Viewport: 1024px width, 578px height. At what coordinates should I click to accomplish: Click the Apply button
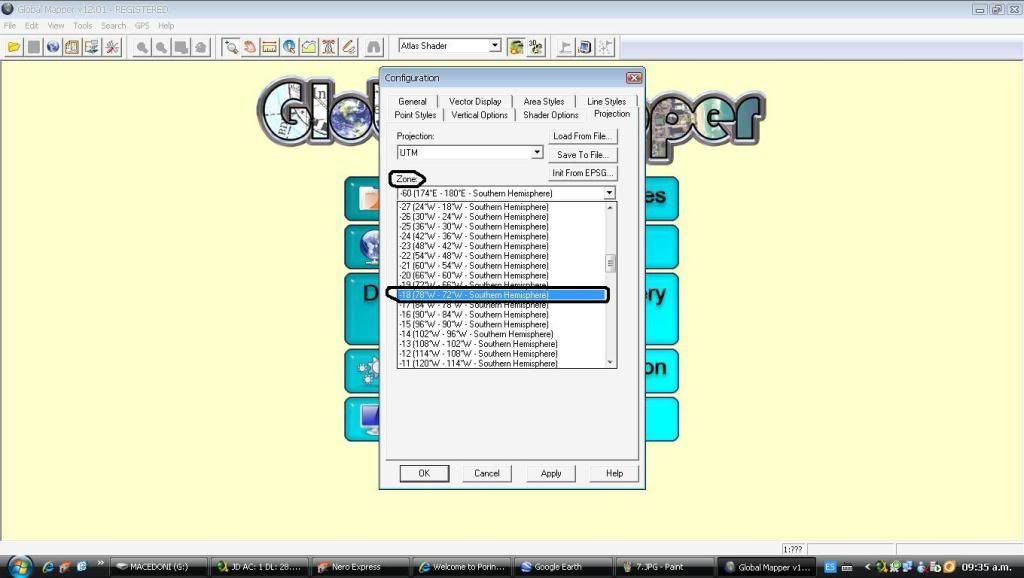(x=551, y=474)
